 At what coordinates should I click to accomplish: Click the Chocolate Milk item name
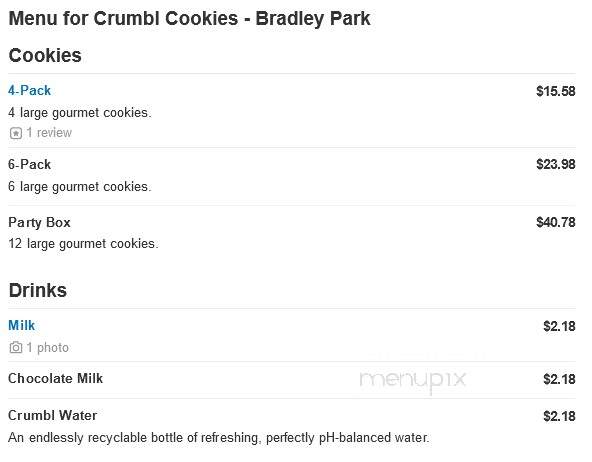(56, 378)
